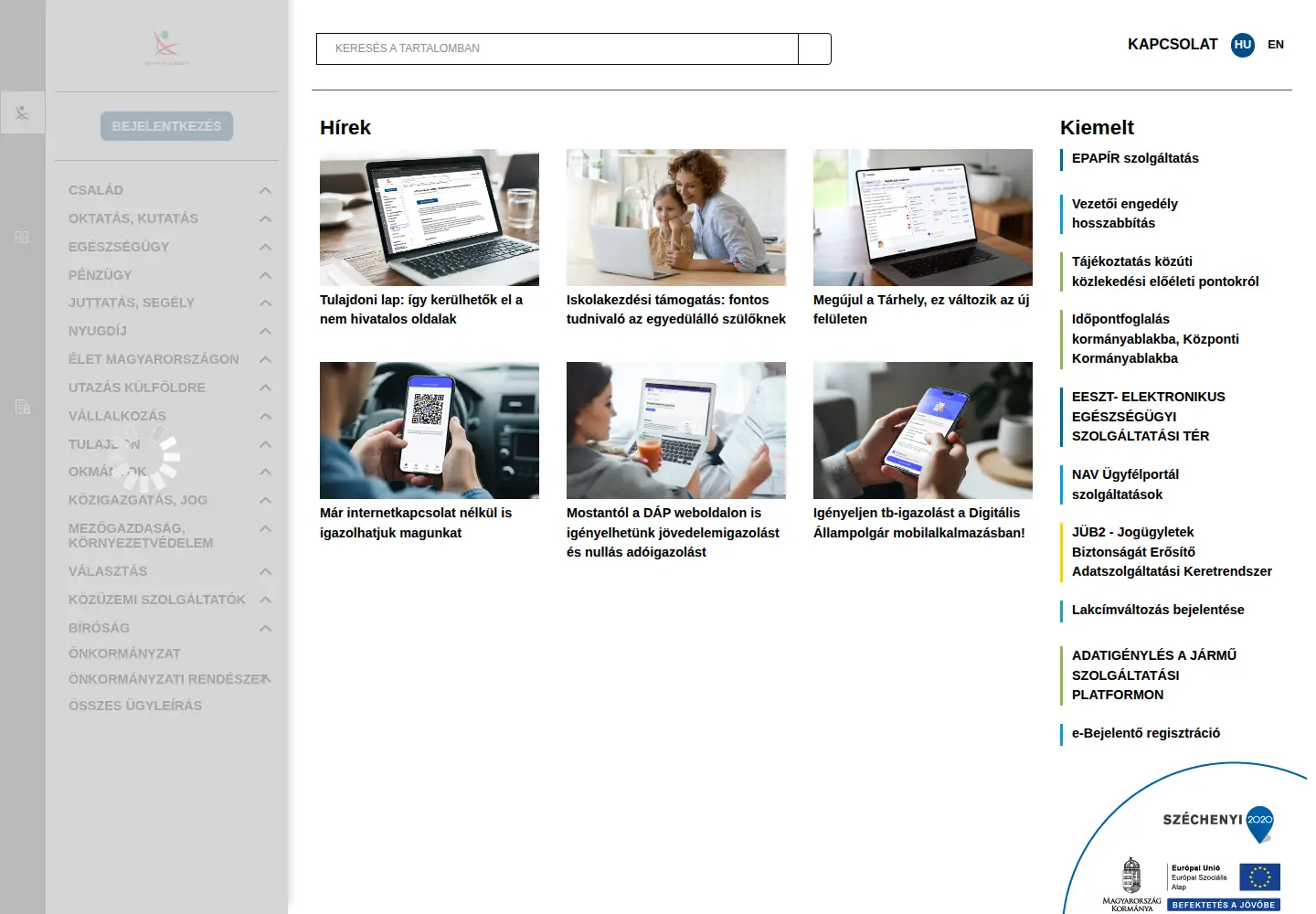The image size is (1316, 914).
Task: Expand the CSALÁD category chevron
Action: [265, 190]
